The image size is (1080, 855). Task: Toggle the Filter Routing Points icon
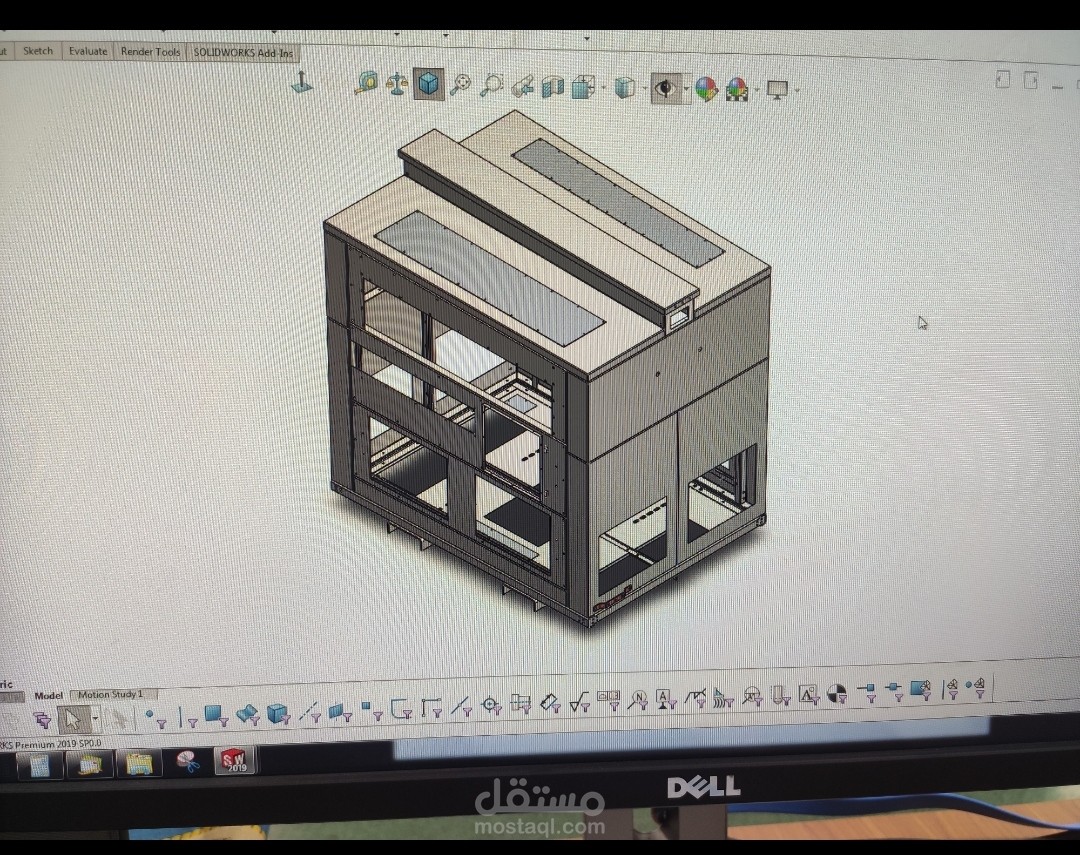pos(894,691)
